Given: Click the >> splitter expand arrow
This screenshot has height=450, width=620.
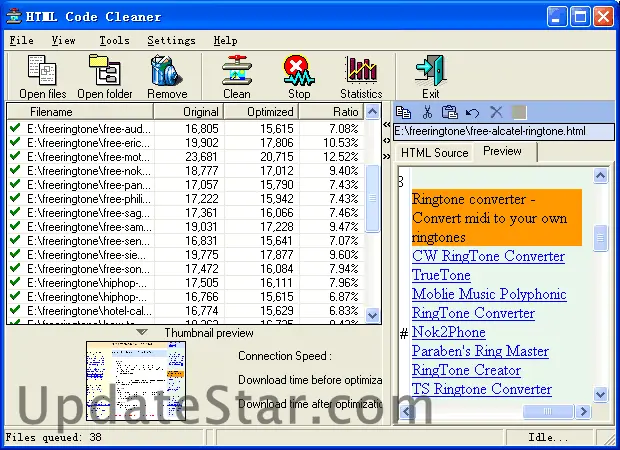Looking at the screenshot, I should 387,156.
